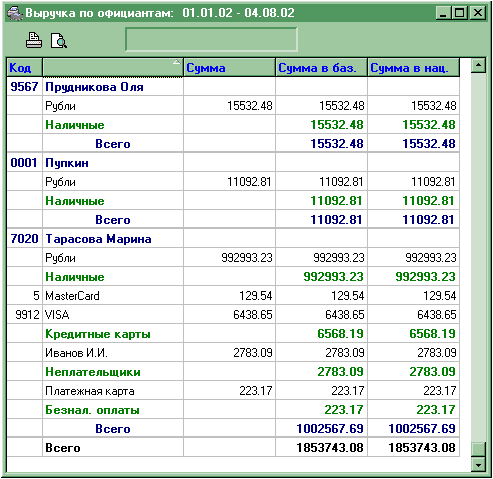Click the MasterCard row label
Screen dimensions: 493x479
point(72,296)
